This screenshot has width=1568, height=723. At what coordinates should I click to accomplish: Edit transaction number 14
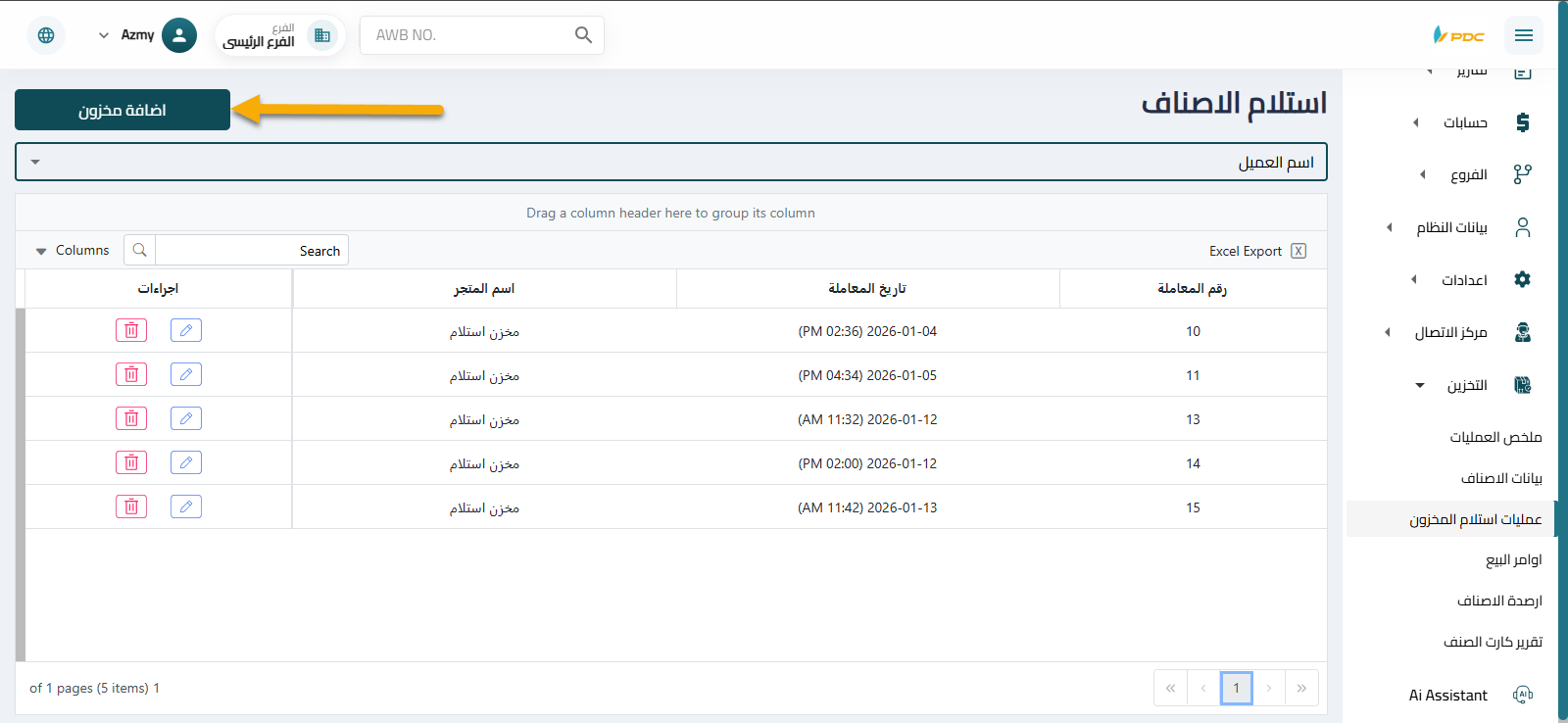point(186,462)
